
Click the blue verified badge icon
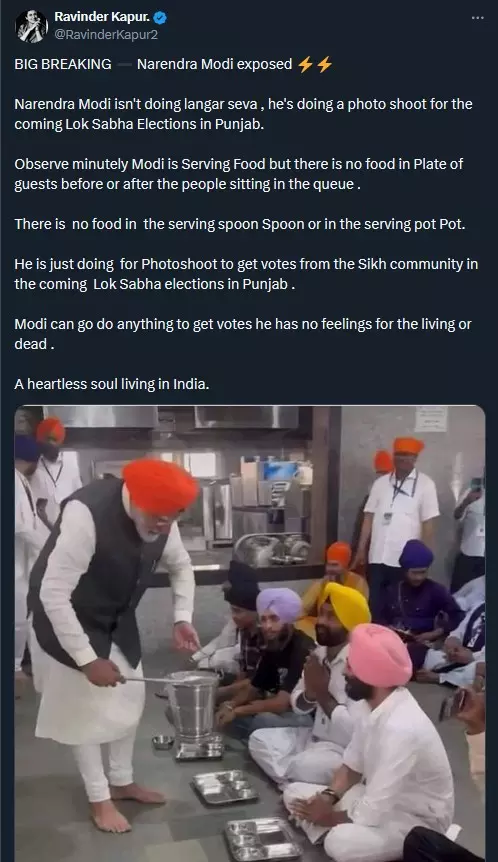tap(160, 18)
